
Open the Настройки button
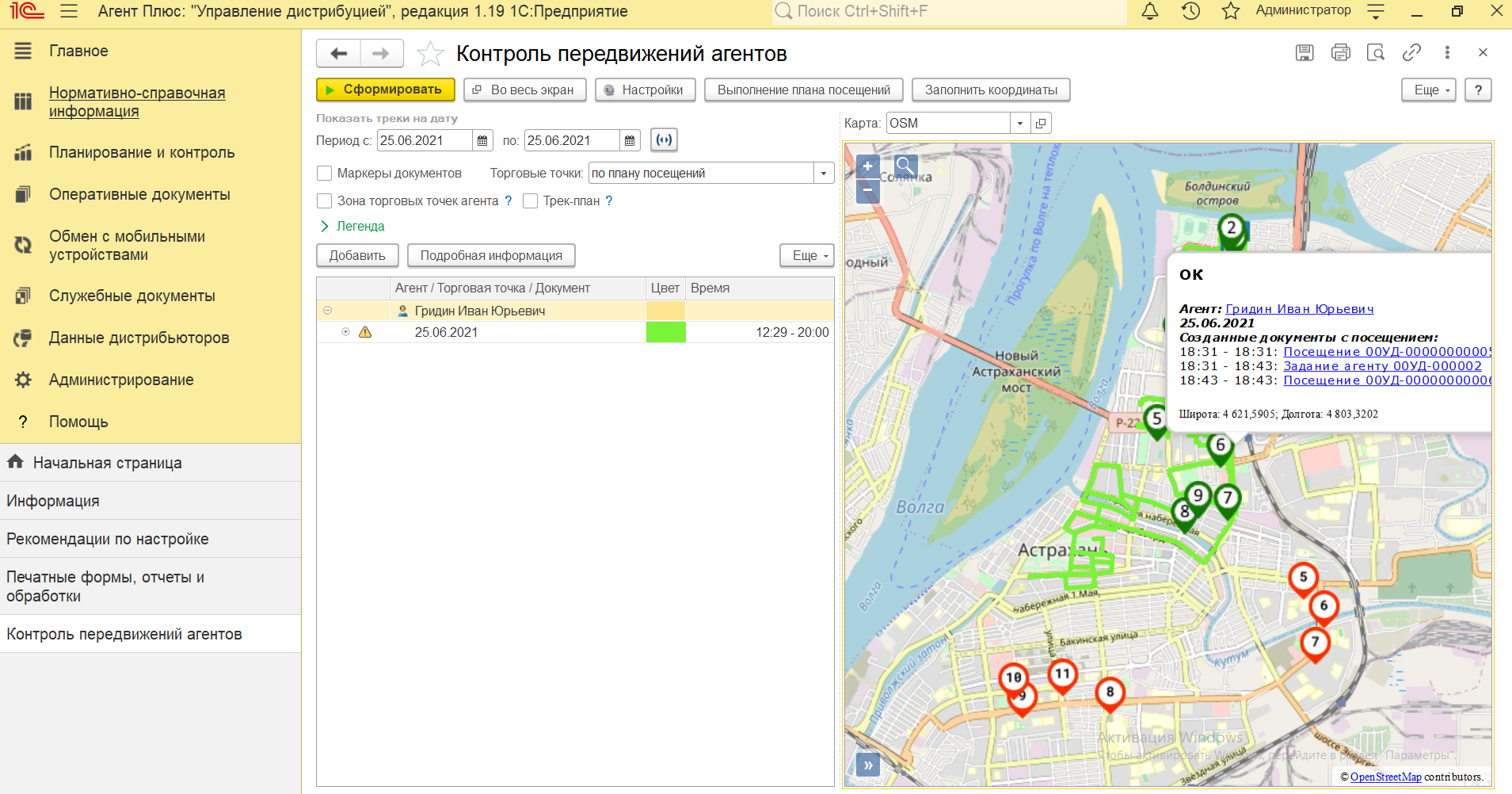point(645,90)
